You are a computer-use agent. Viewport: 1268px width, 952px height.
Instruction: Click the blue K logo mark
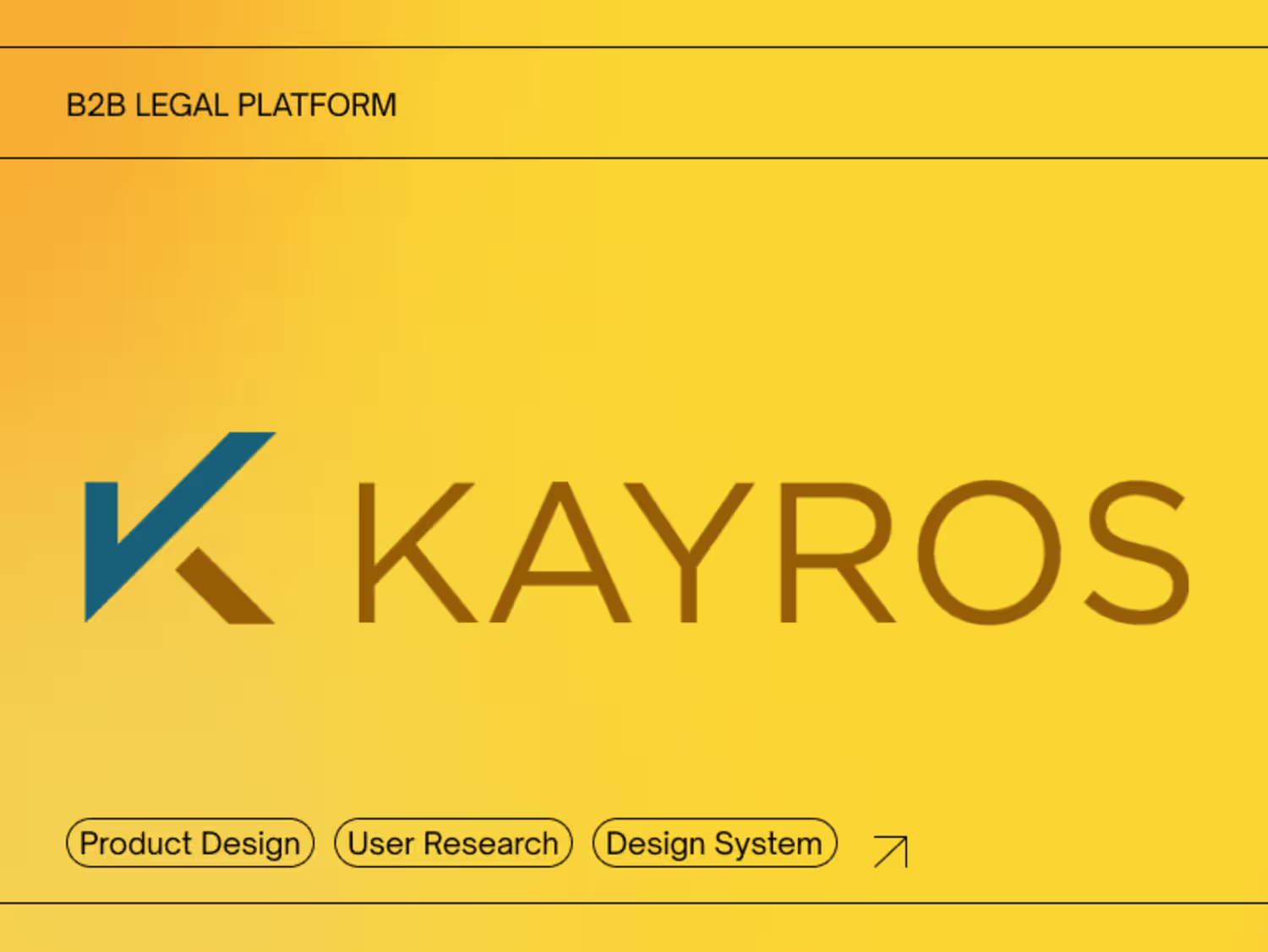click(180, 528)
